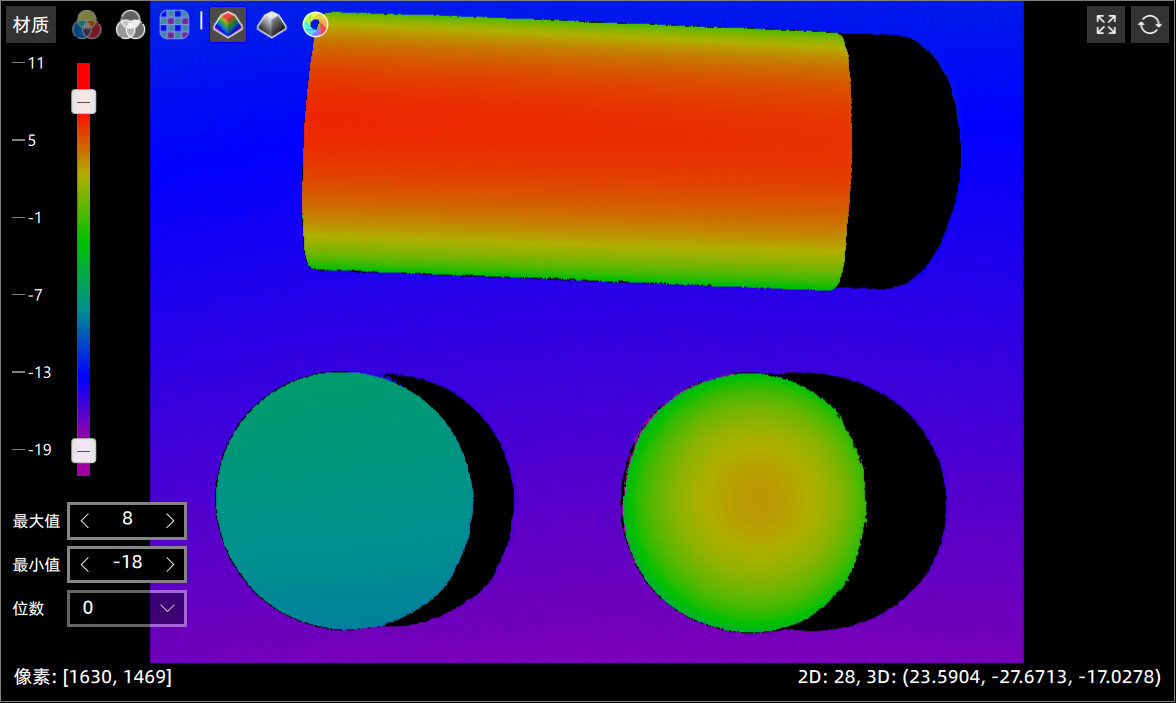Click the teal circular object in the depth map
Screen dimensions: 1176x703
click(344, 500)
